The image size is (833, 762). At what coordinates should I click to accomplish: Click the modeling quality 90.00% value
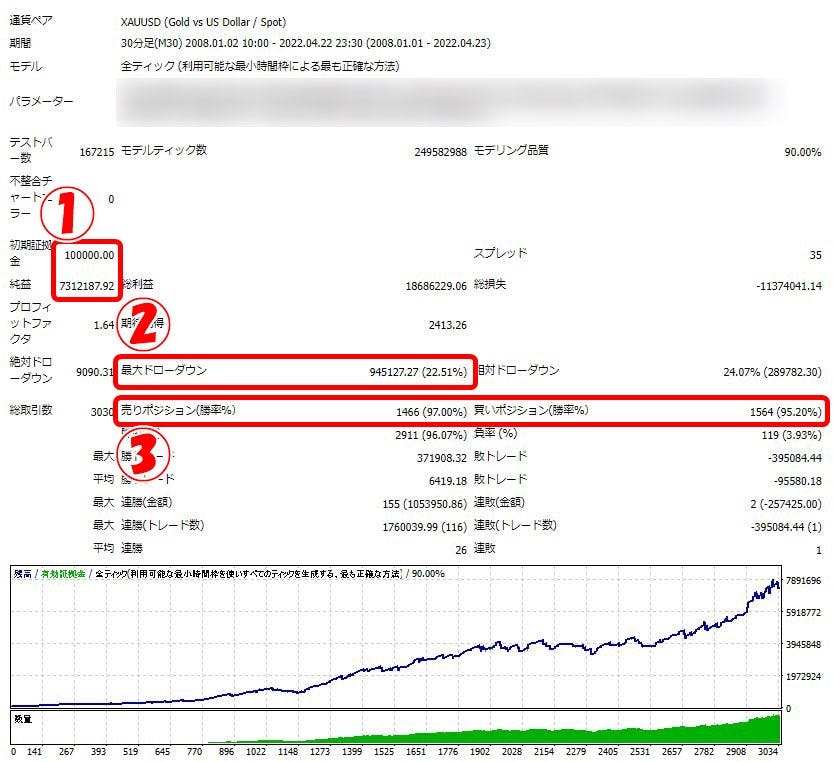(802, 152)
